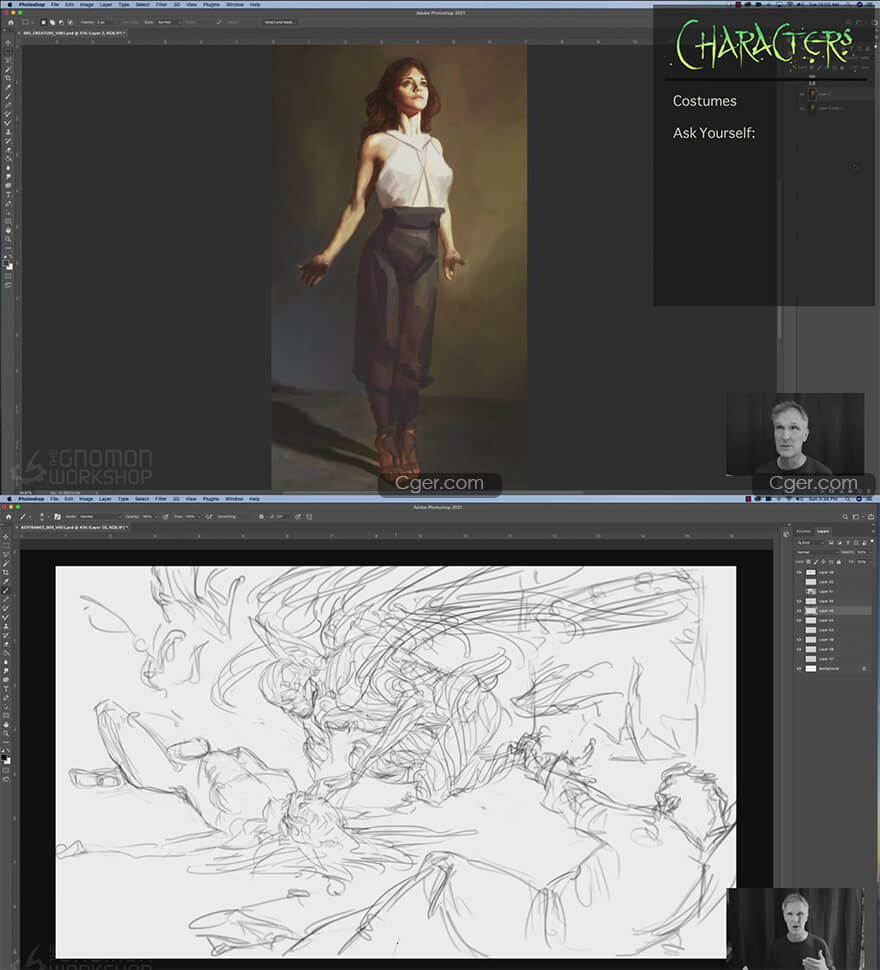Open Filter menu in painting window
The width and height of the screenshot is (880, 970).
click(x=161, y=4)
